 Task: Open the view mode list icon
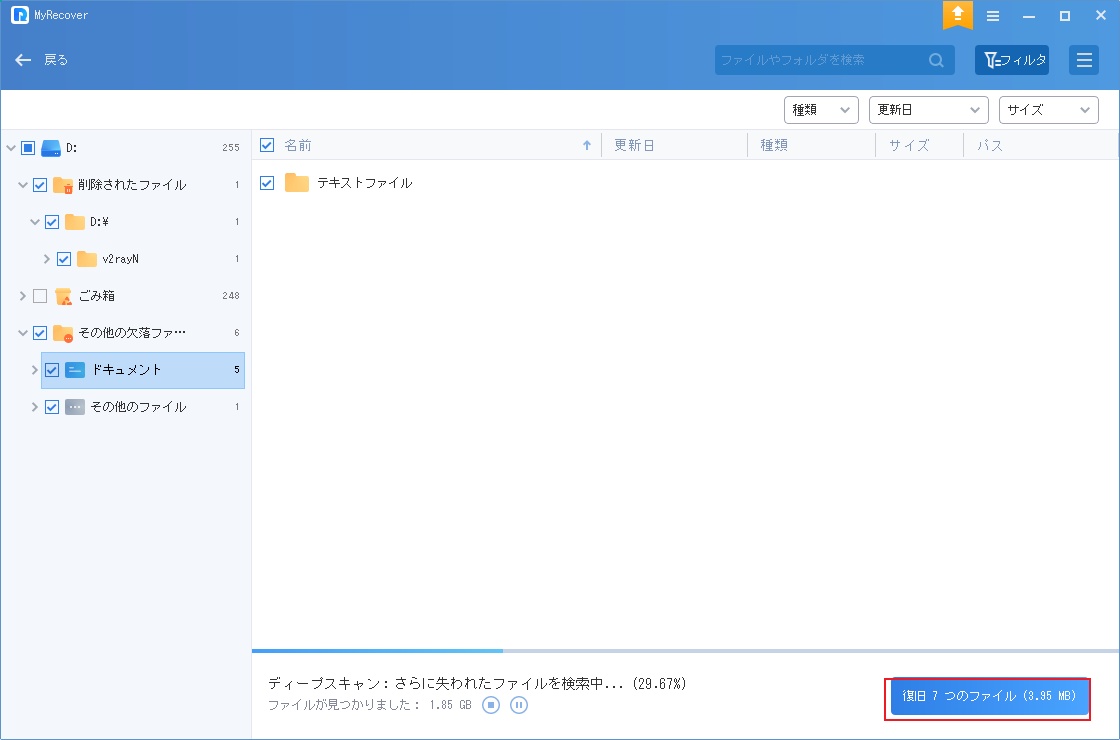1083,60
